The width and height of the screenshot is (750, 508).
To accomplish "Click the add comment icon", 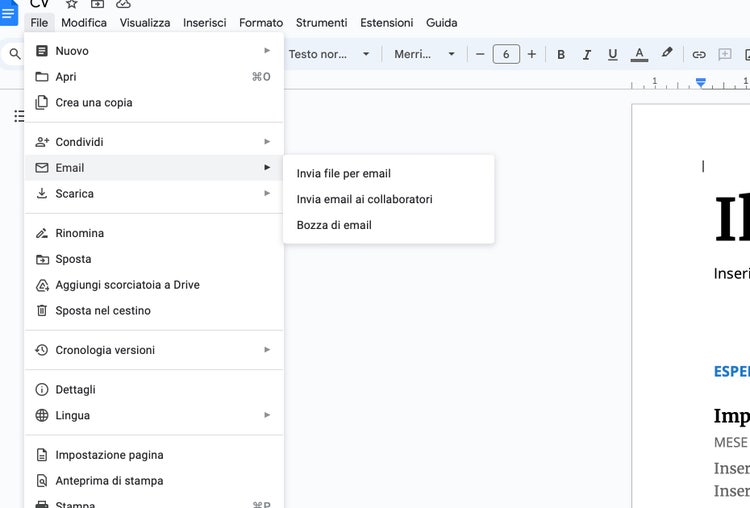I will click(x=726, y=54).
